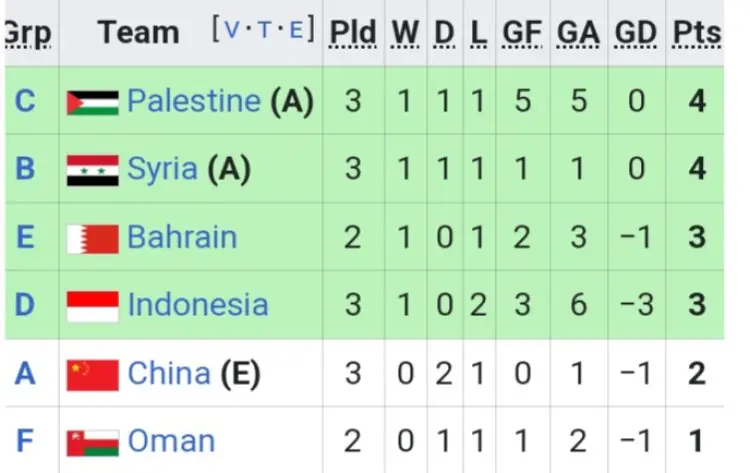Viewport: 750px width, 473px height.
Task: Click the Bahrain flag icon
Action: 93,239
